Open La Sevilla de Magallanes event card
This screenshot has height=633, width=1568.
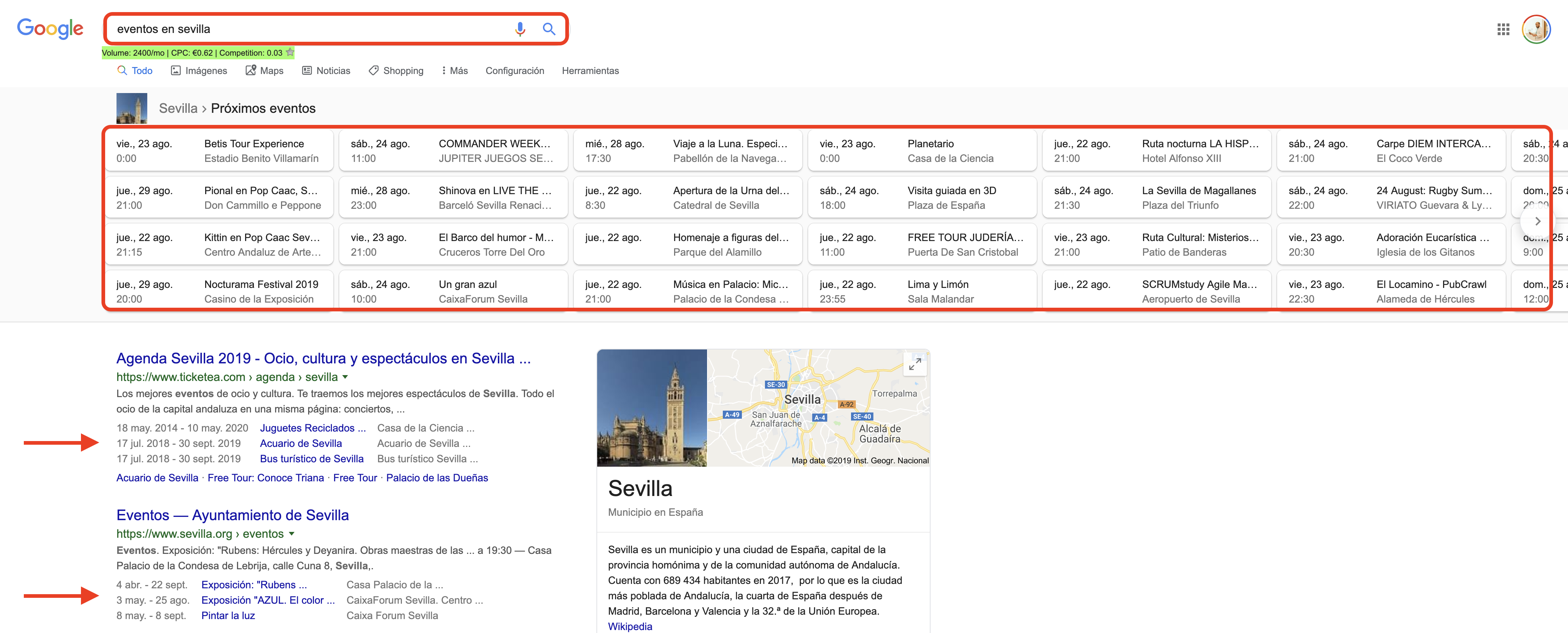click(x=1157, y=198)
